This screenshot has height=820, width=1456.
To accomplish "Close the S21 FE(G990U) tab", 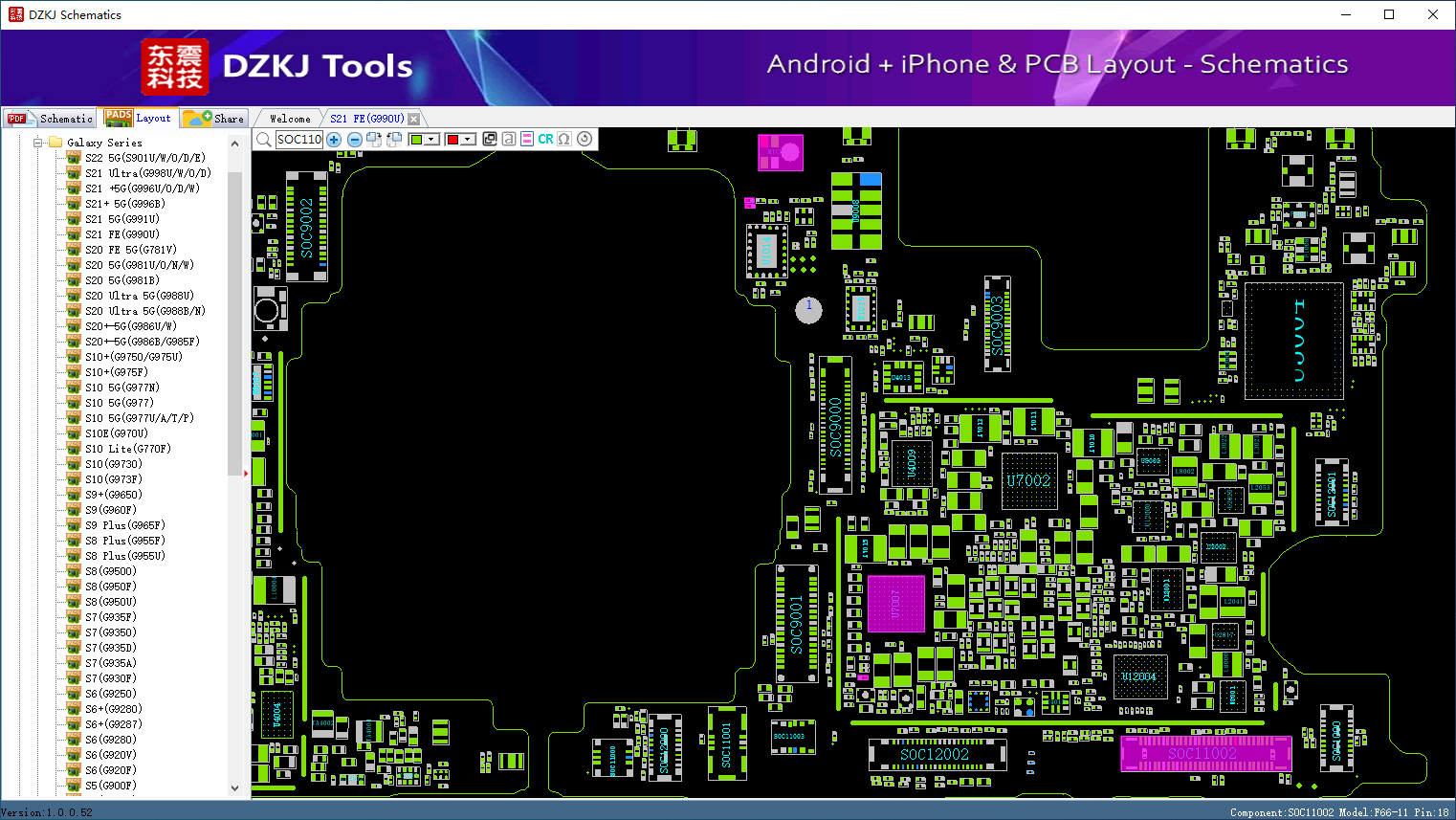I will point(413,119).
